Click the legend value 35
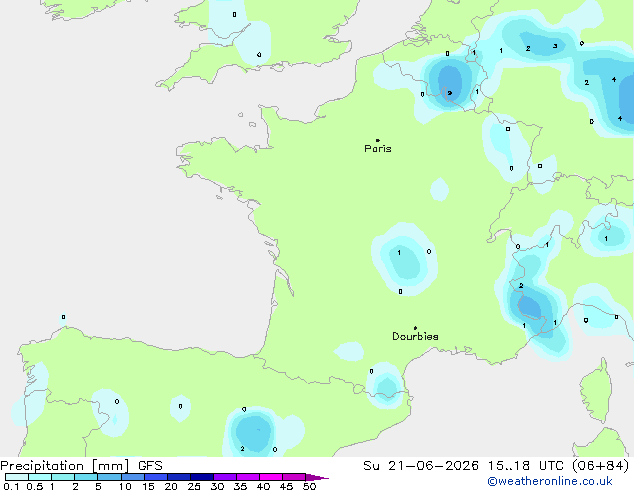This screenshot has width=634, height=490. (x=240, y=486)
